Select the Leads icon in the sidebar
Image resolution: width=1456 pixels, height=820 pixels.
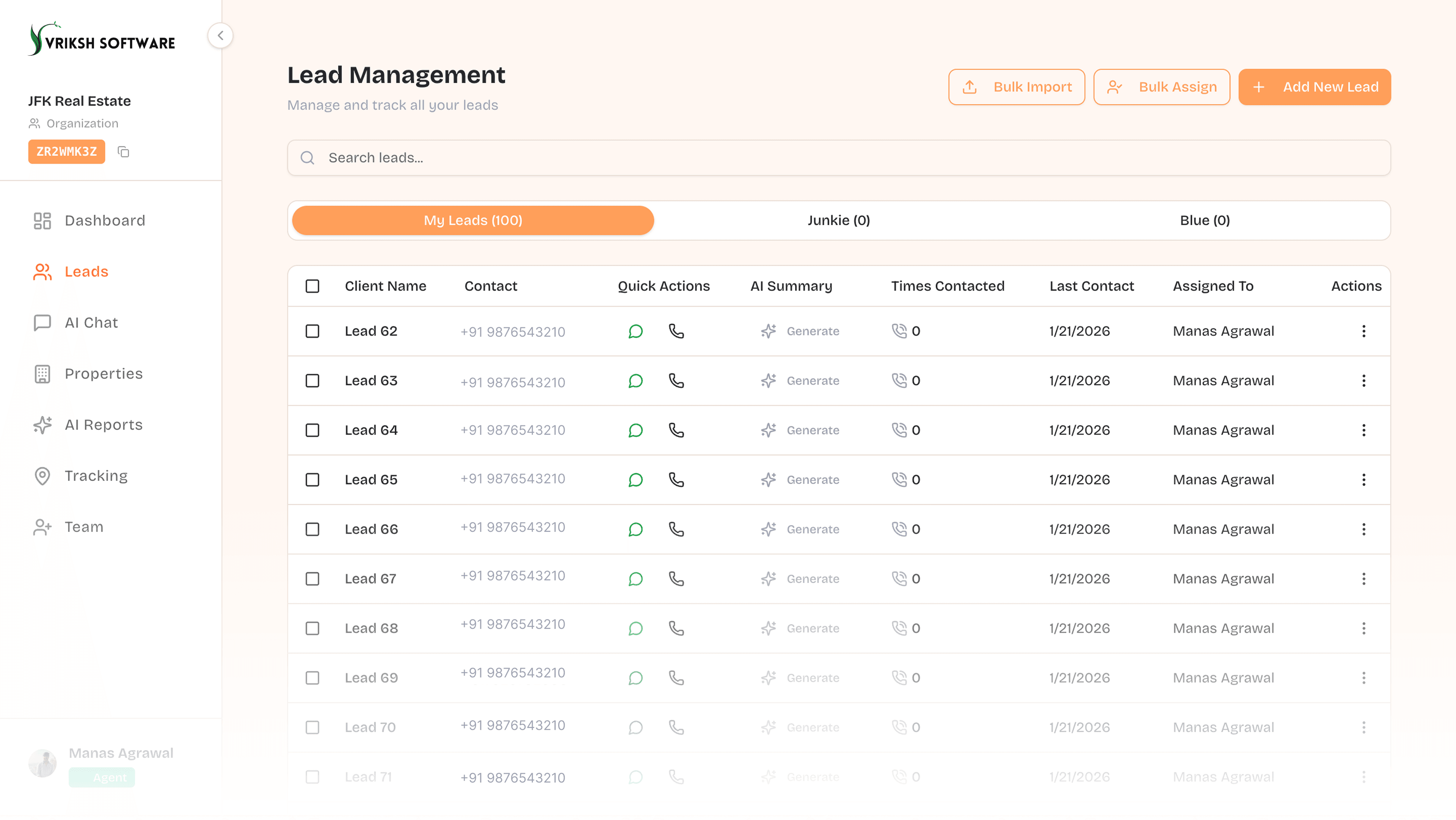42,272
